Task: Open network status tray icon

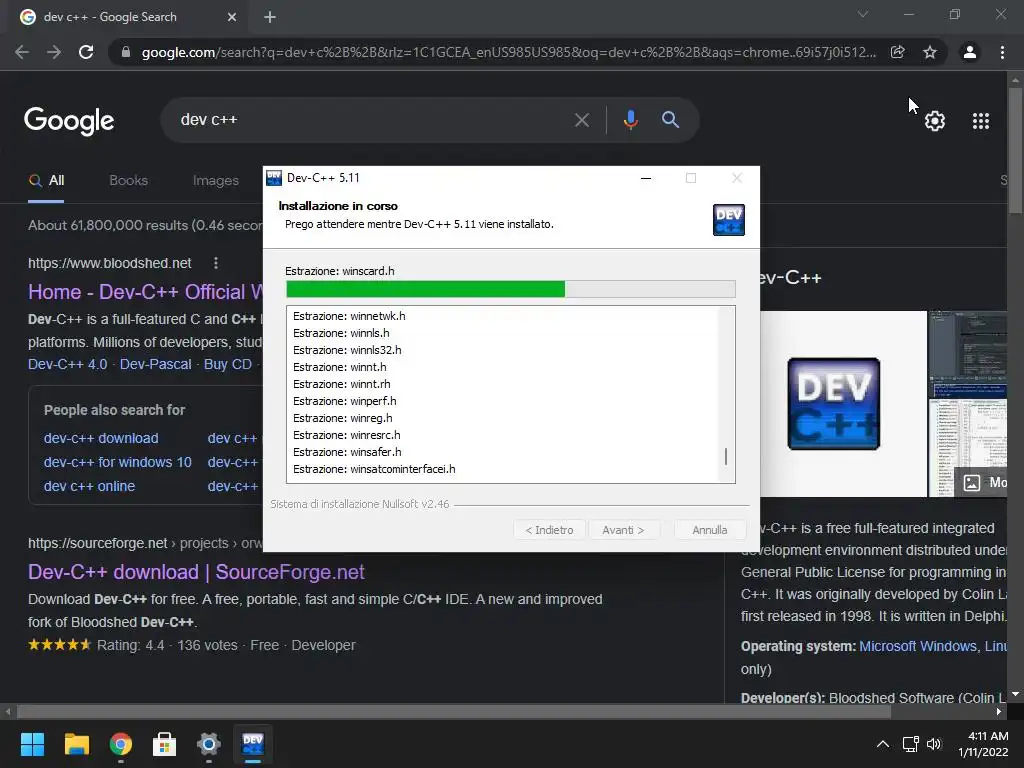Action: tap(910, 744)
